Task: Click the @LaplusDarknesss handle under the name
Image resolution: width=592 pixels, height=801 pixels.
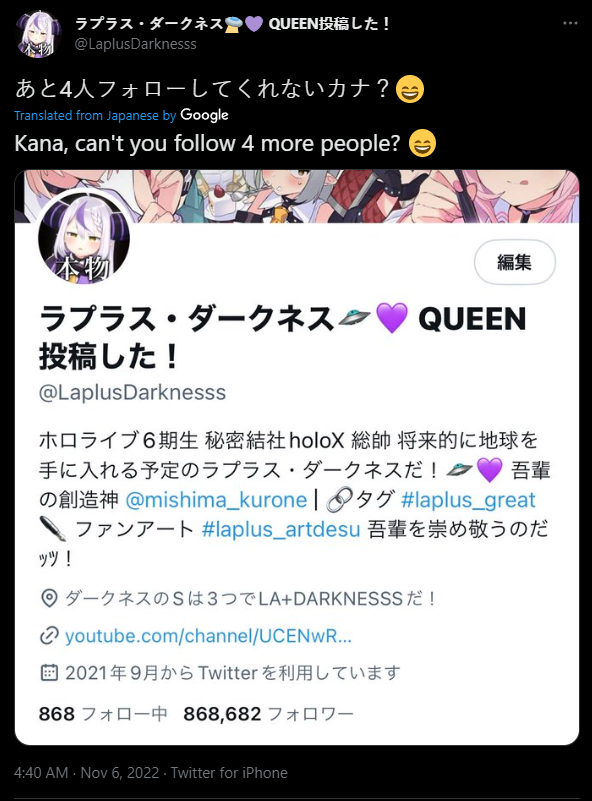Action: 135,44
